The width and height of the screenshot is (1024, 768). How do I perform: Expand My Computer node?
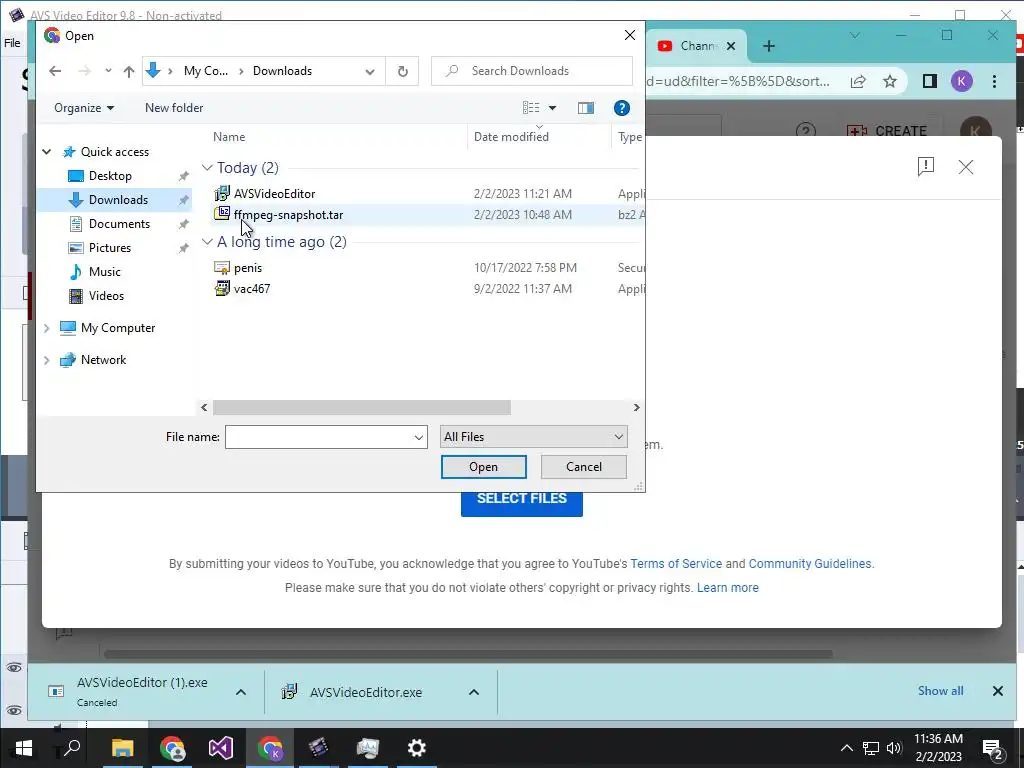click(x=46, y=328)
